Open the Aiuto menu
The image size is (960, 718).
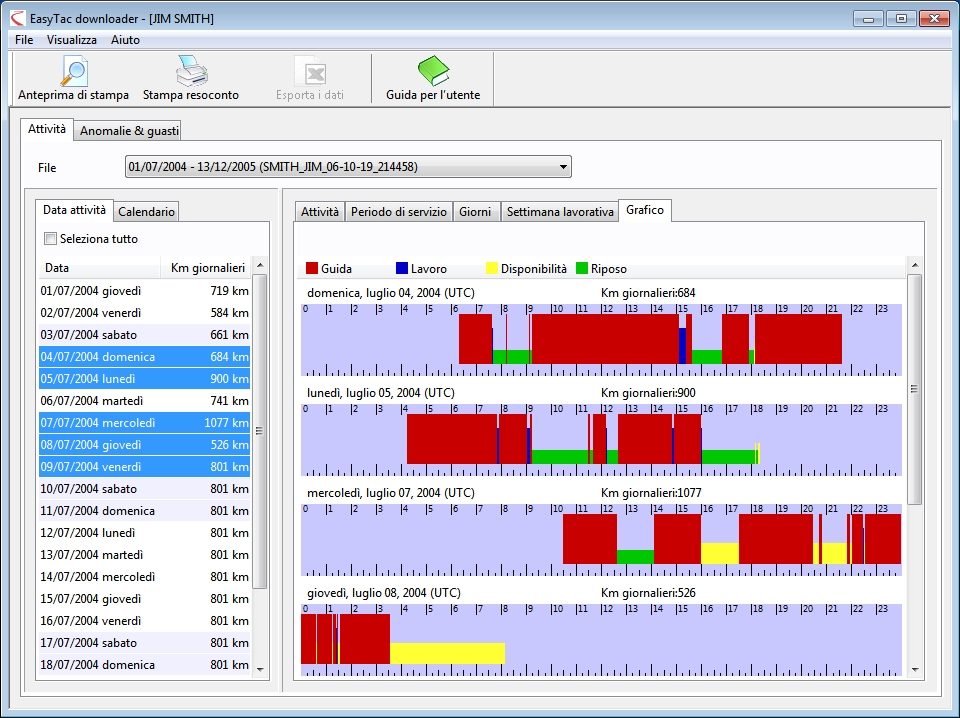(125, 40)
